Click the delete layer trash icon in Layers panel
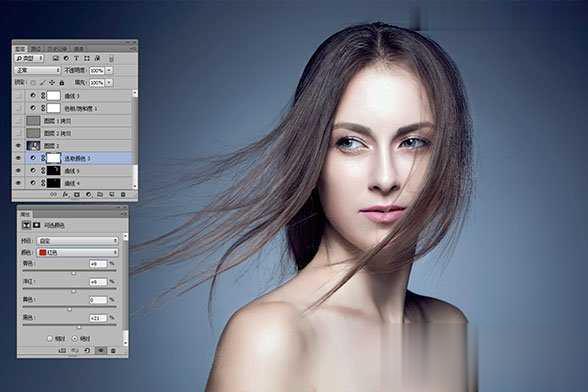The width and height of the screenshot is (588, 392). pyautogui.click(x=123, y=195)
